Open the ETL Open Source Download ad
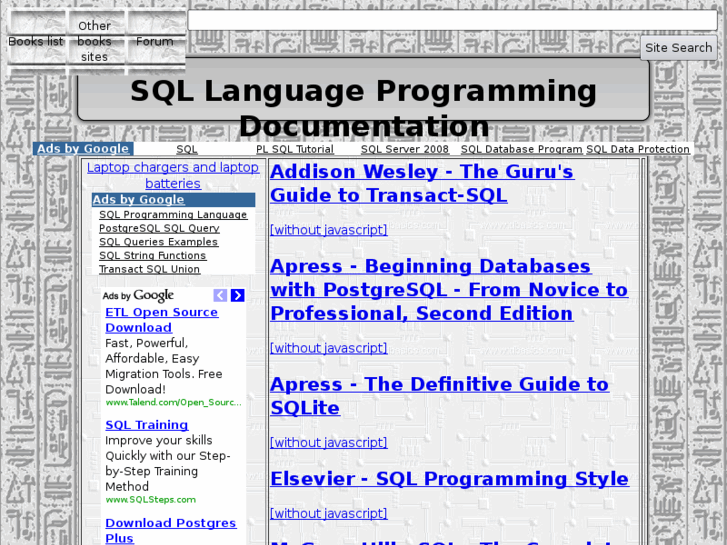The height and width of the screenshot is (545, 727). pos(161,320)
